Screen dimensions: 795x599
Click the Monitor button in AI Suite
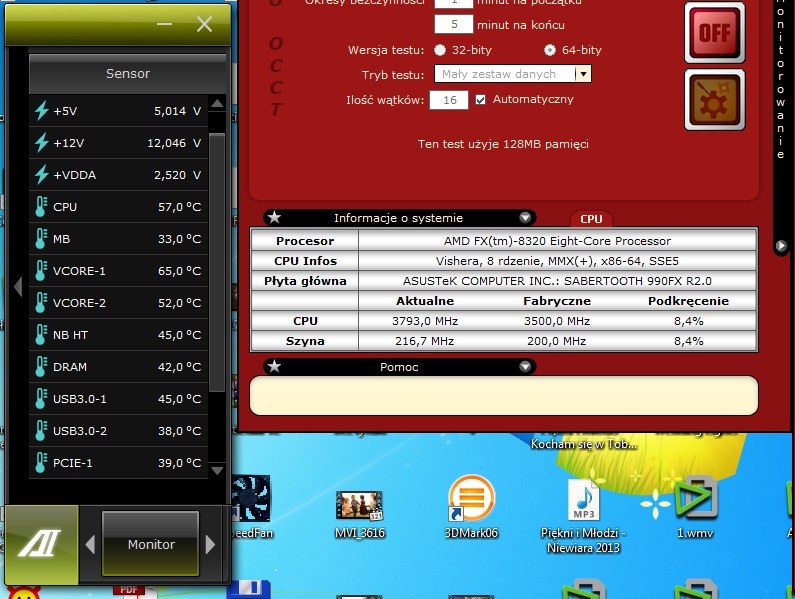(151, 544)
